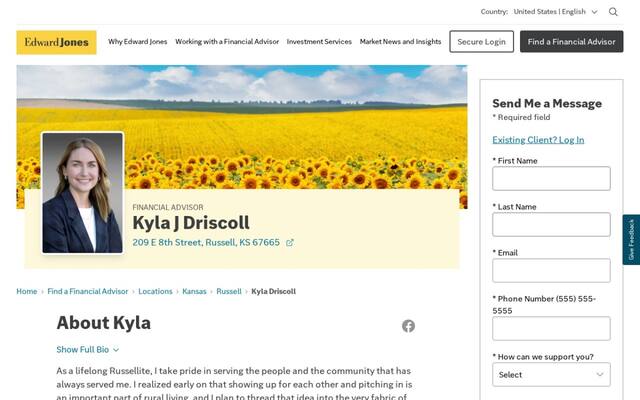Open the Give Feedback side tab
Screen dimensions: 640x400
point(631,240)
